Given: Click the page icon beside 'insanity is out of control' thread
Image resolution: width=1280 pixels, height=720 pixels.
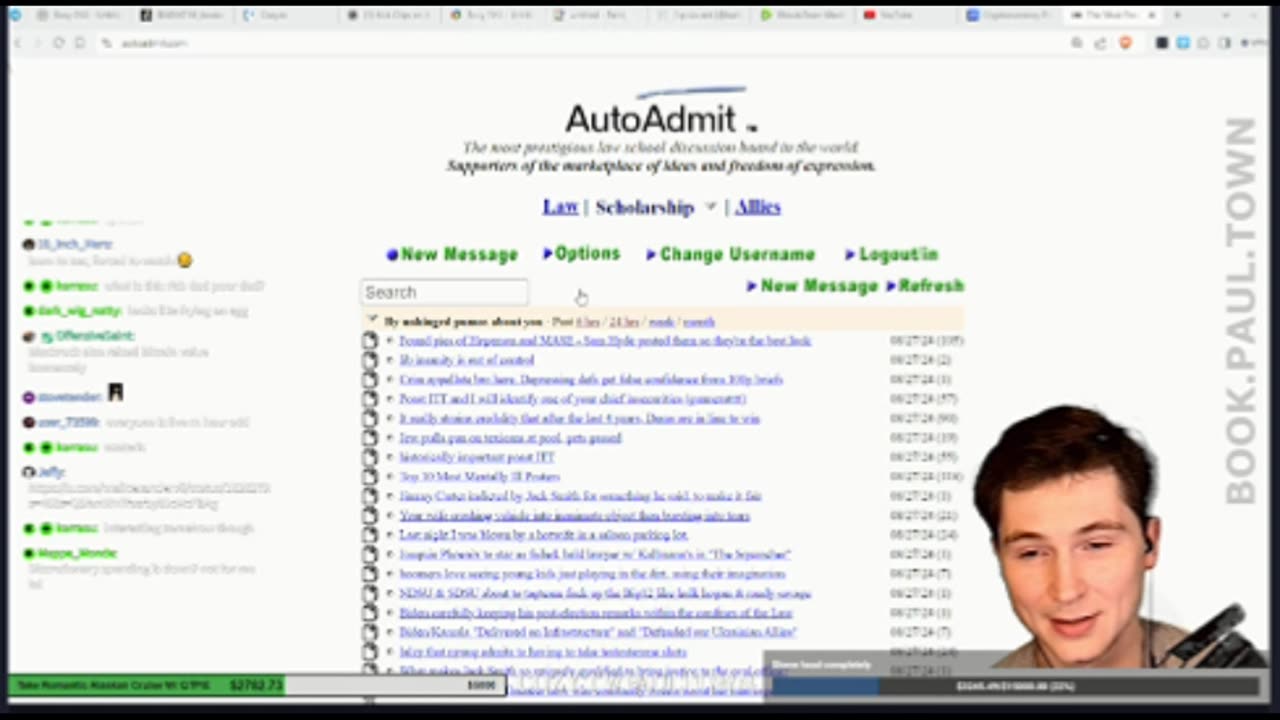Looking at the screenshot, I should [x=369, y=360].
